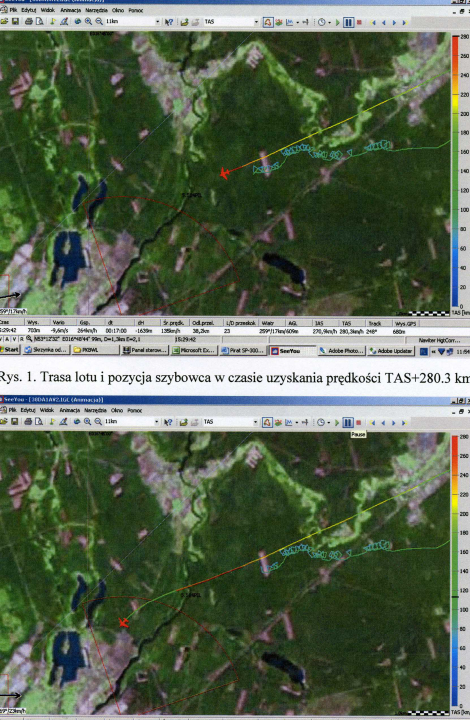Image resolution: width=470 pixels, height=720 pixels.
Task: Start animation with lower green play button
Action: [337, 422]
